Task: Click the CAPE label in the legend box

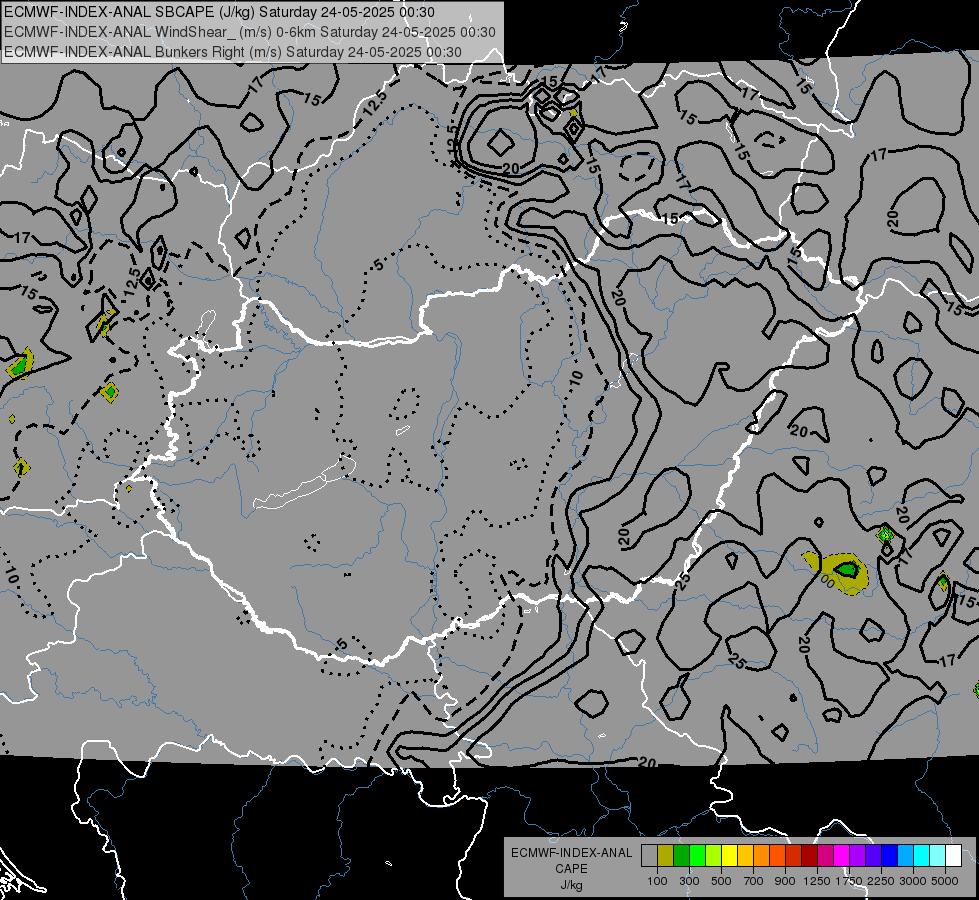Action: (571, 869)
